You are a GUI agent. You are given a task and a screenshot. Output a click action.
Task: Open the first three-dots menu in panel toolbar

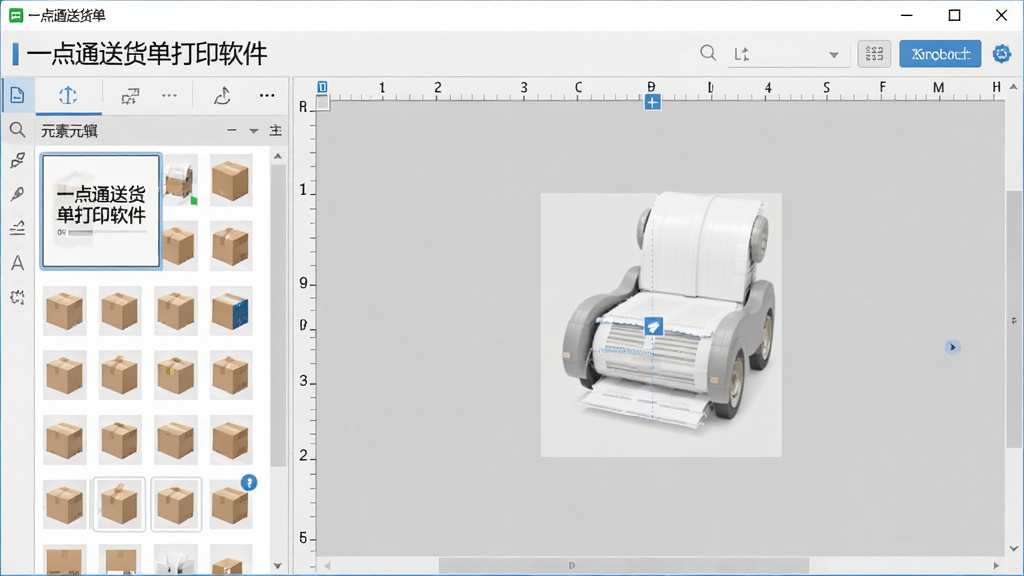(x=169, y=95)
